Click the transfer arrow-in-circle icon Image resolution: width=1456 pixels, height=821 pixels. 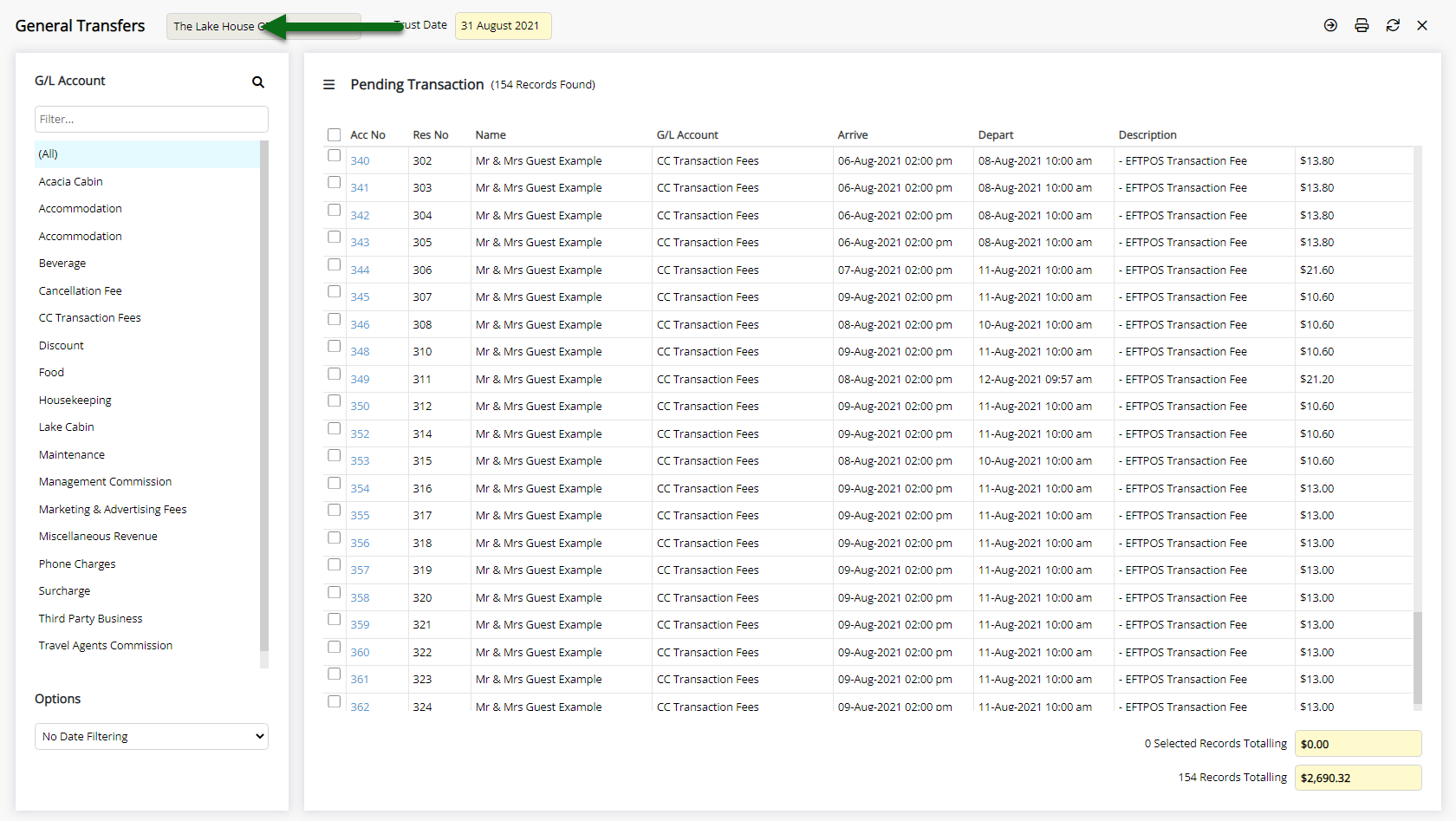point(1330,25)
